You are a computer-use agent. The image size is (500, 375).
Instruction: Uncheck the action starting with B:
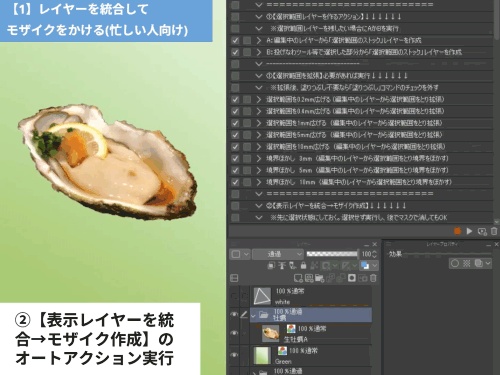click(x=235, y=52)
